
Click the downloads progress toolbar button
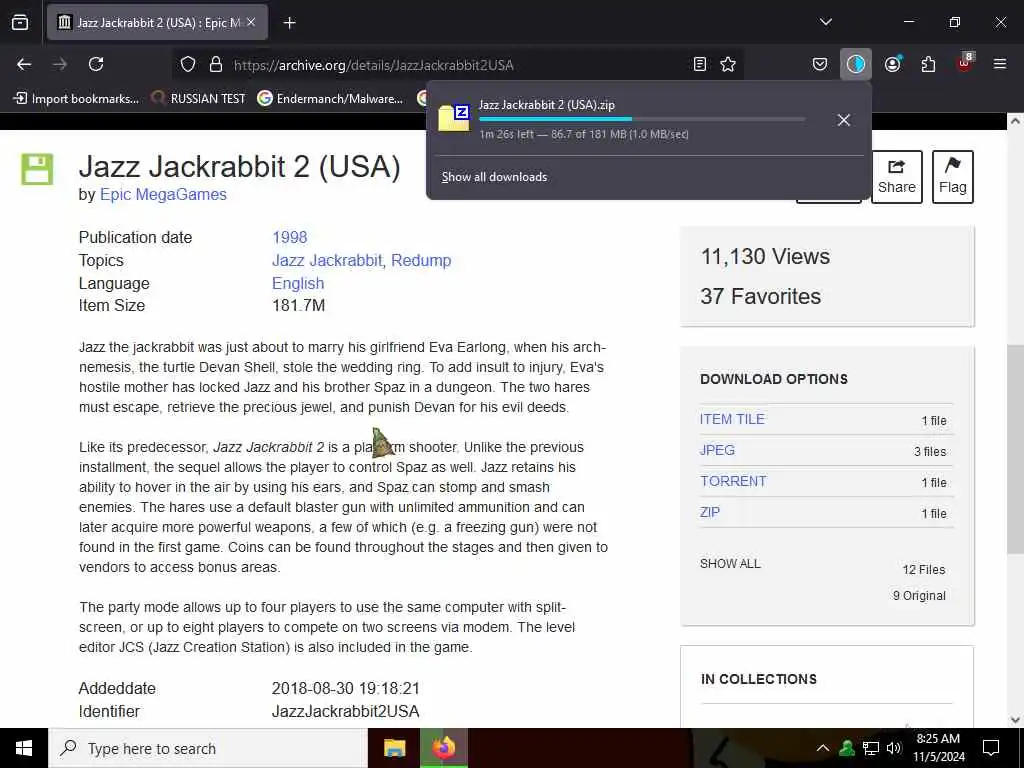click(x=856, y=64)
